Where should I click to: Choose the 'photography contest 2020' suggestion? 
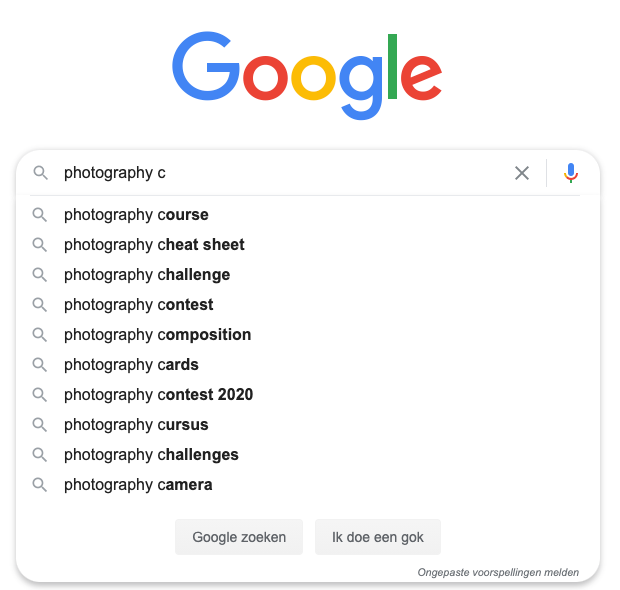coord(308,395)
